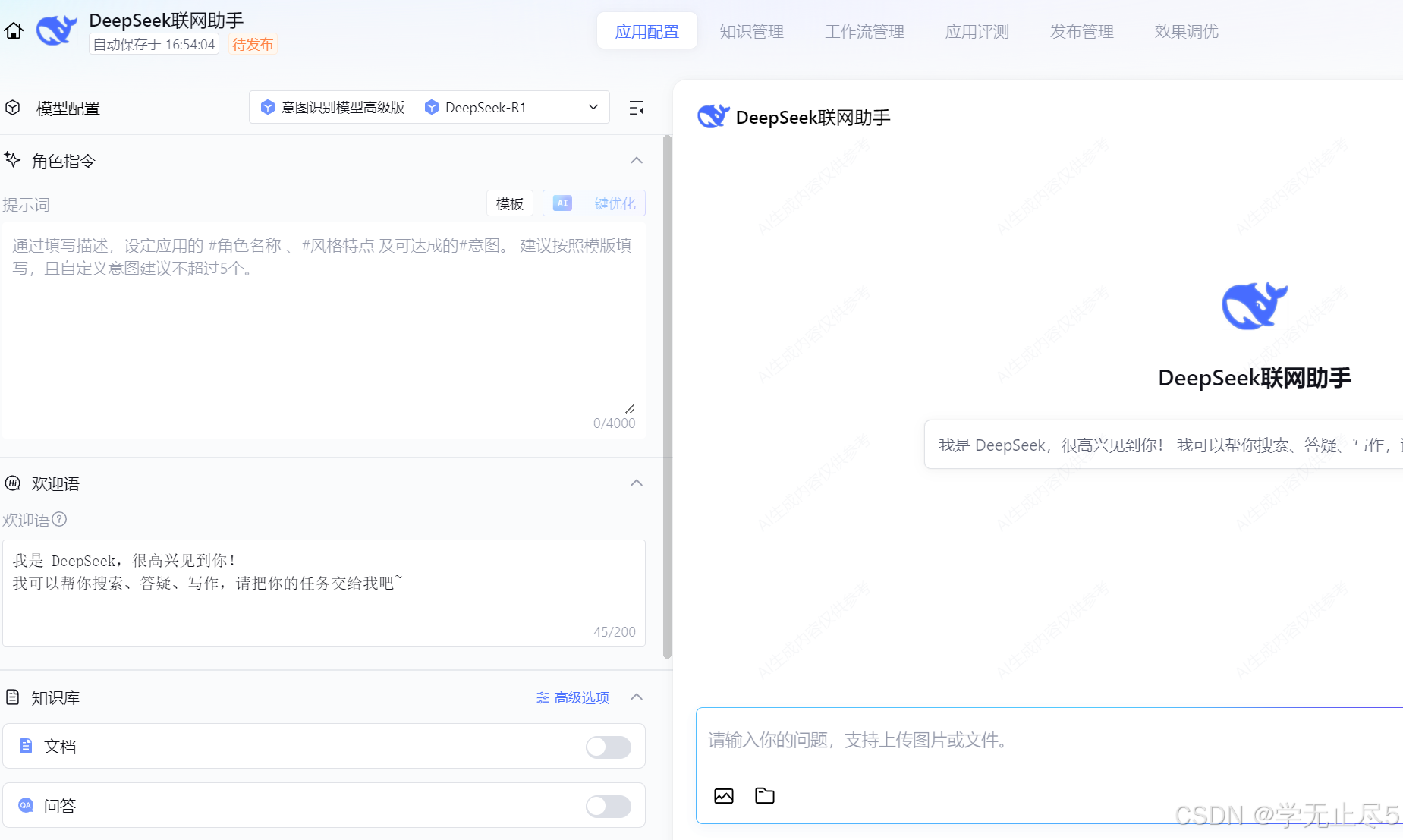
Task: Click the 45/200 character counter
Action: pyautogui.click(x=615, y=632)
